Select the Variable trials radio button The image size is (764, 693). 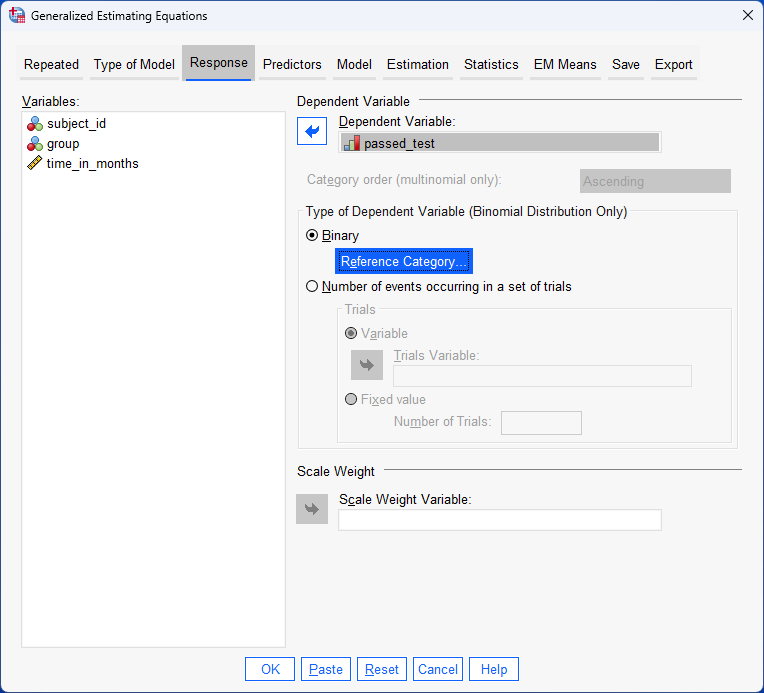pos(351,333)
